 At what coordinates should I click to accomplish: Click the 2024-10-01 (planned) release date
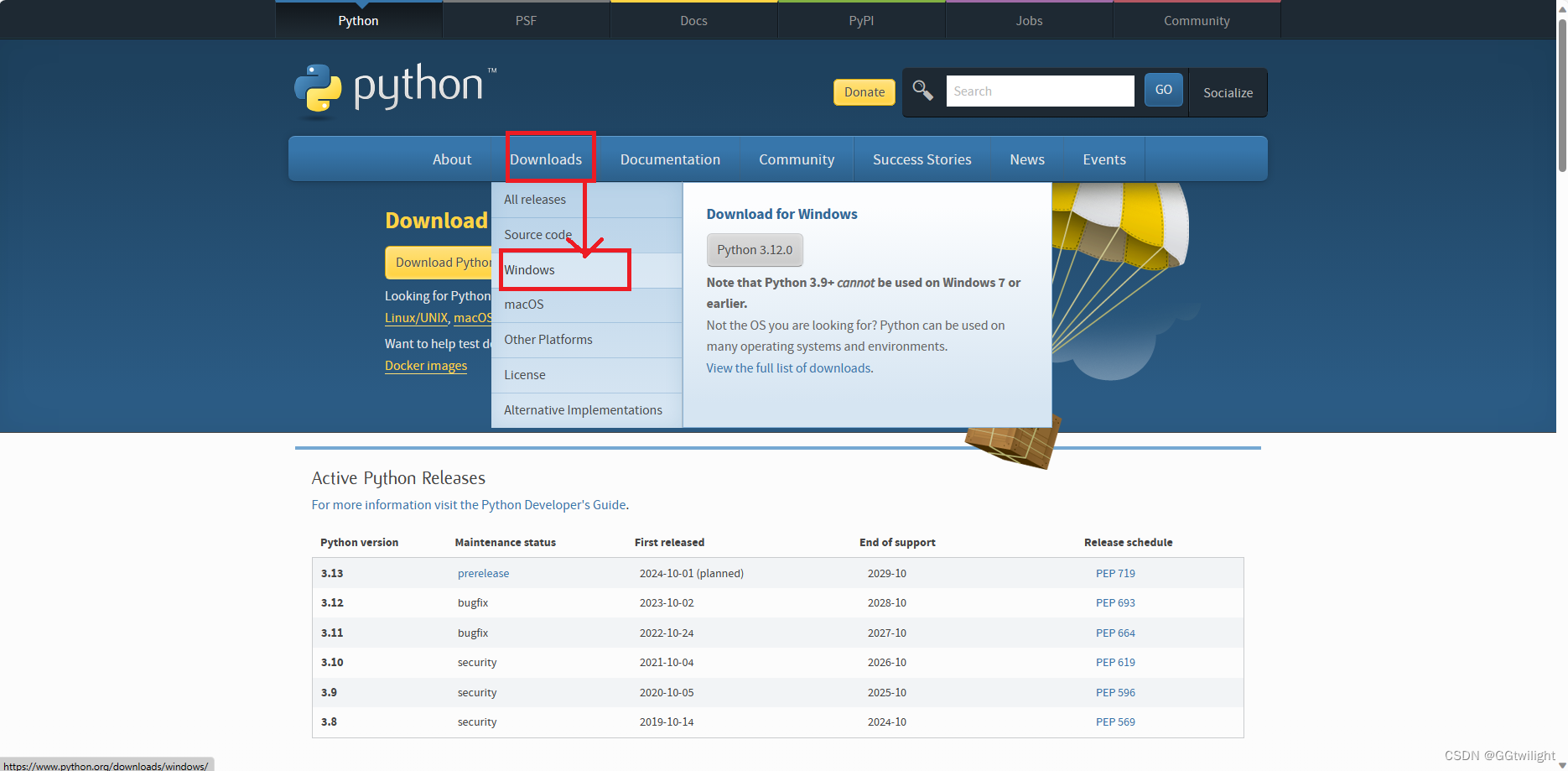(692, 574)
